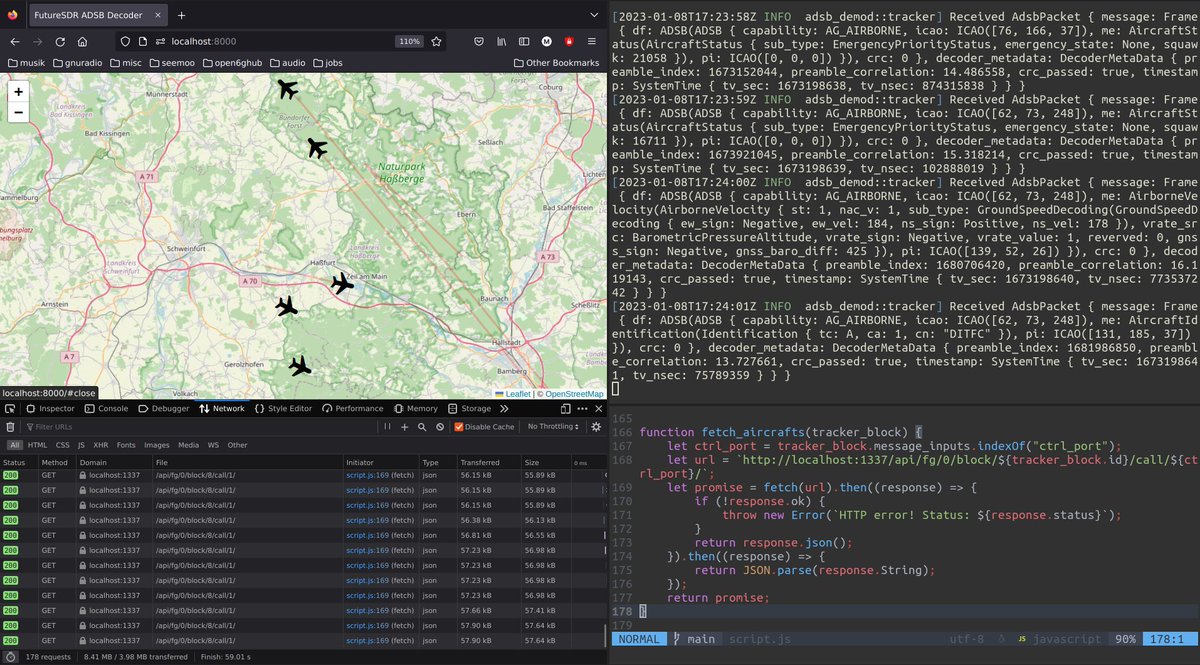Filter requests by JS

81,445
